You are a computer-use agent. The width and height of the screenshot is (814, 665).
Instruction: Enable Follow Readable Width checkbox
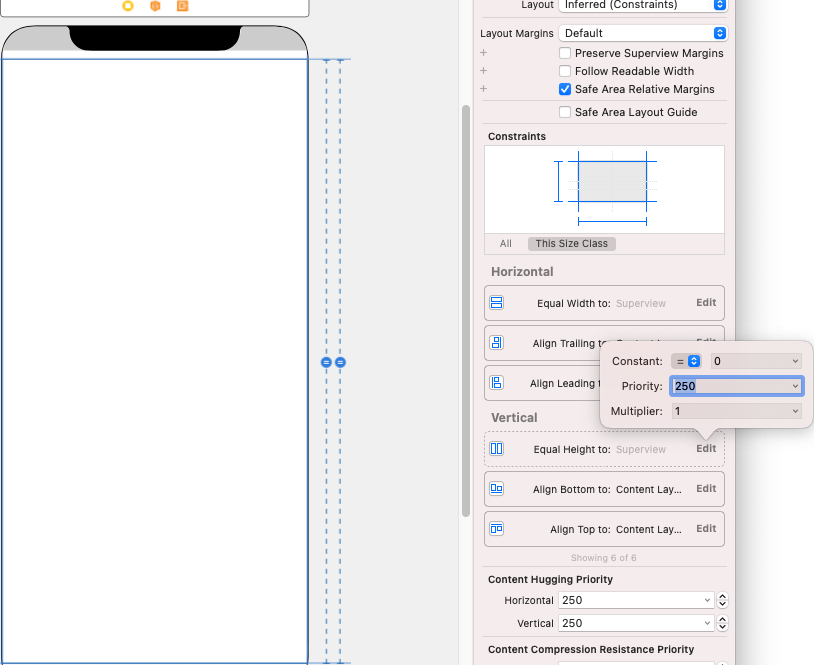click(x=565, y=71)
